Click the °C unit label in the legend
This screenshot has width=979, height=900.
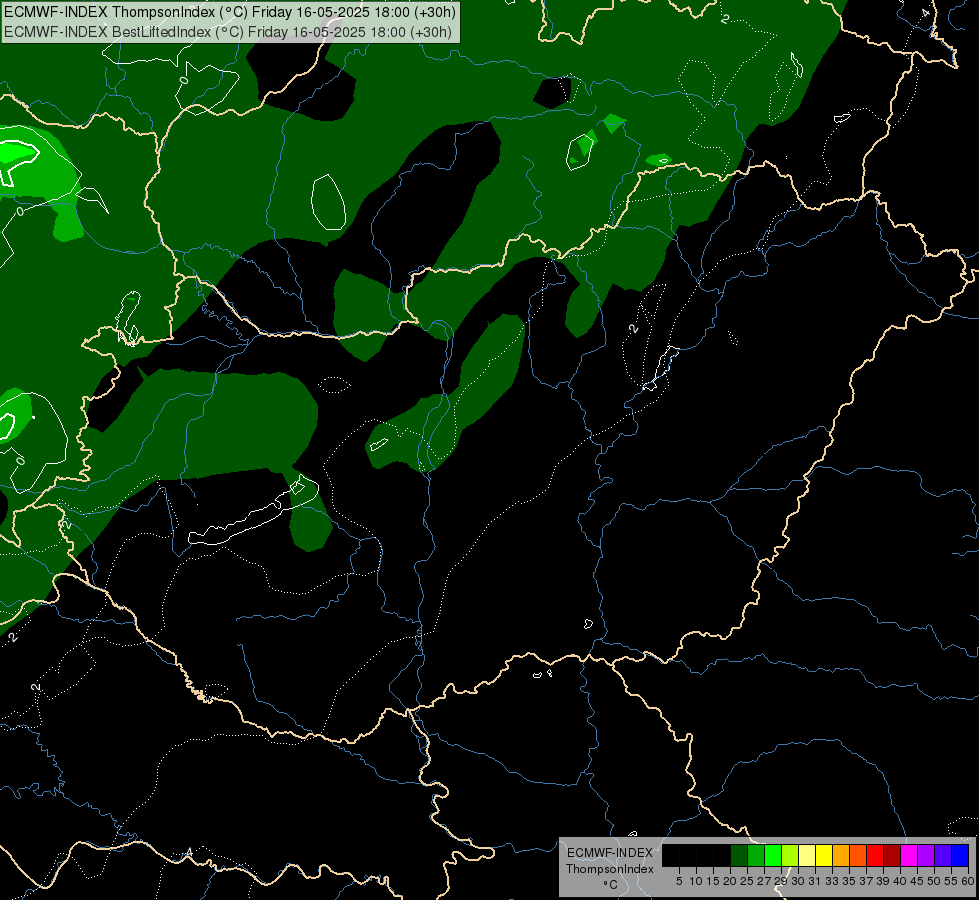pyautogui.click(x=611, y=884)
